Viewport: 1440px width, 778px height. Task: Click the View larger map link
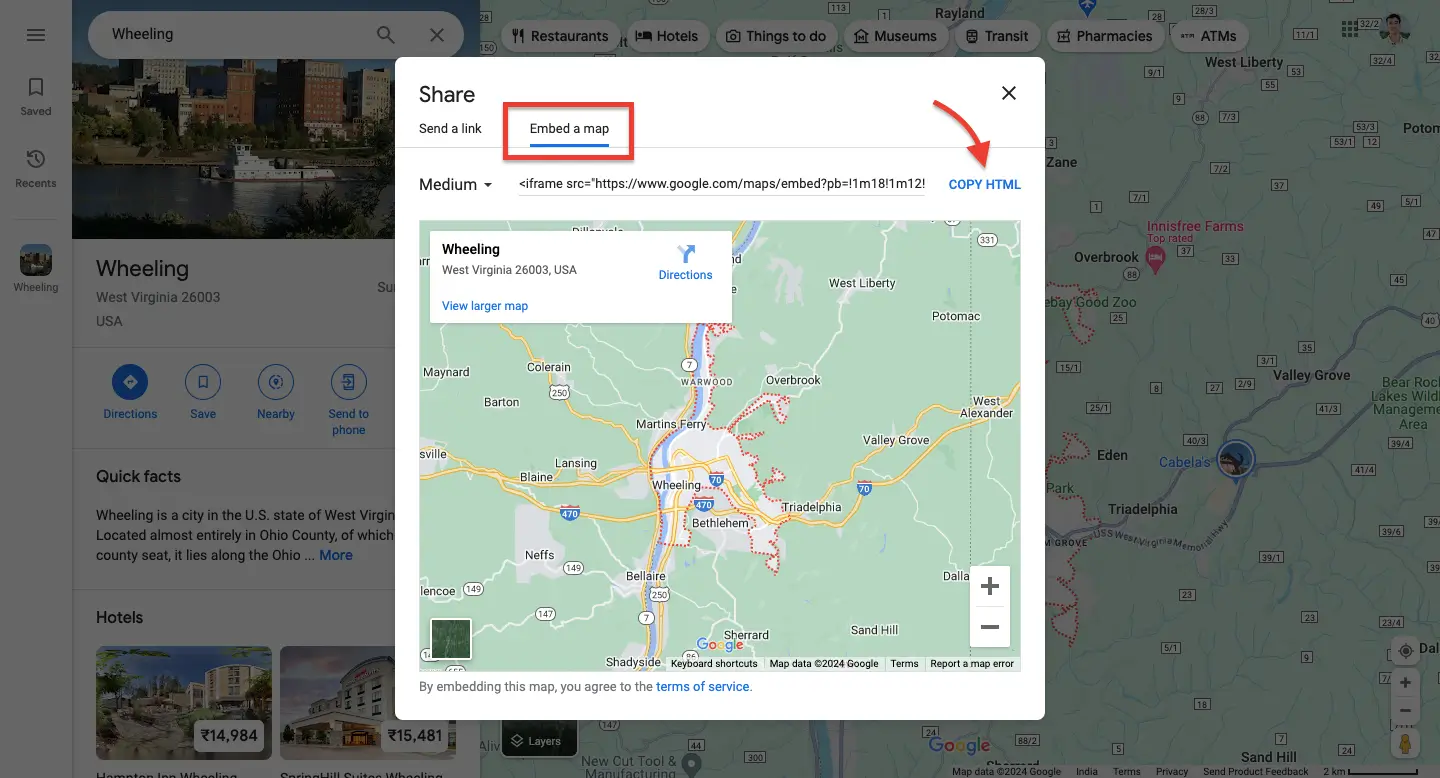coord(485,306)
